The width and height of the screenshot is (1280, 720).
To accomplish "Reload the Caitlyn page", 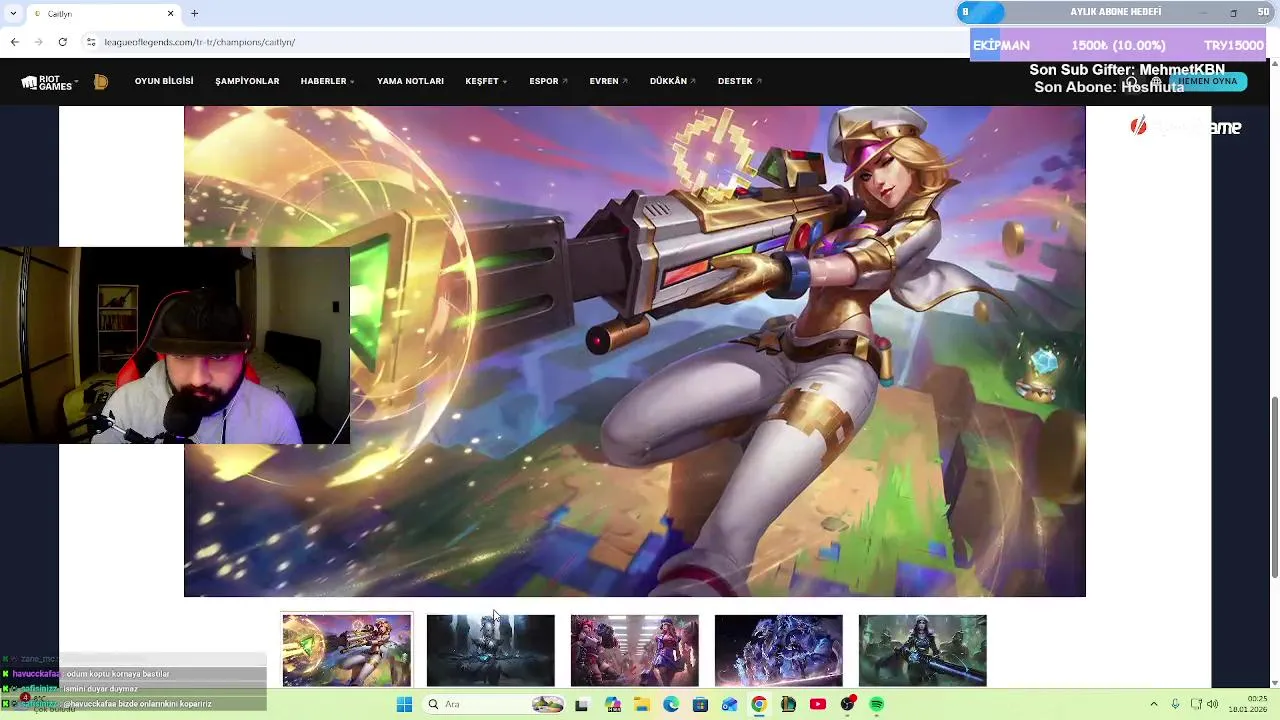I will [x=63, y=42].
